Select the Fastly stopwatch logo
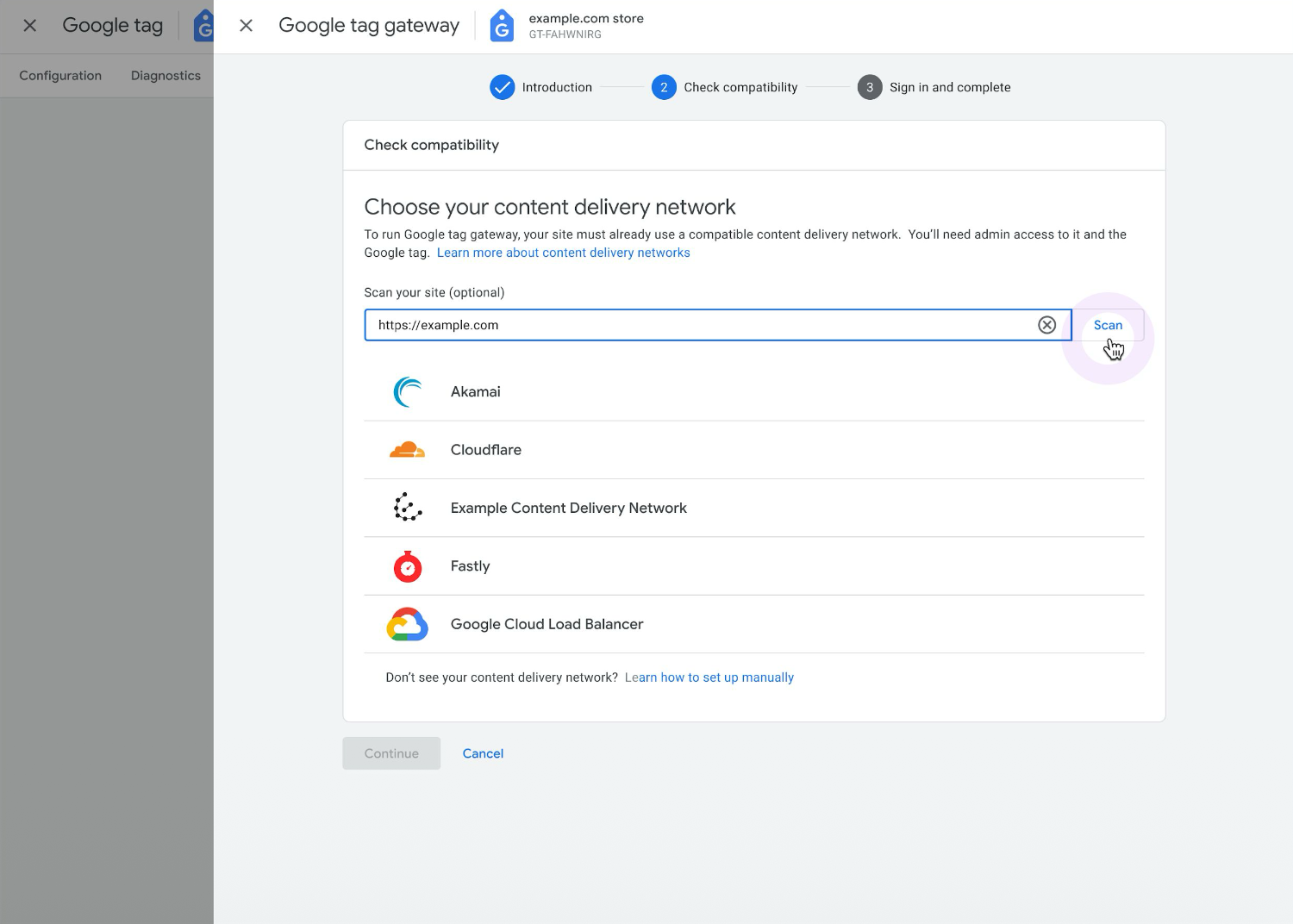Screen dimensions: 1293x924 point(407,566)
